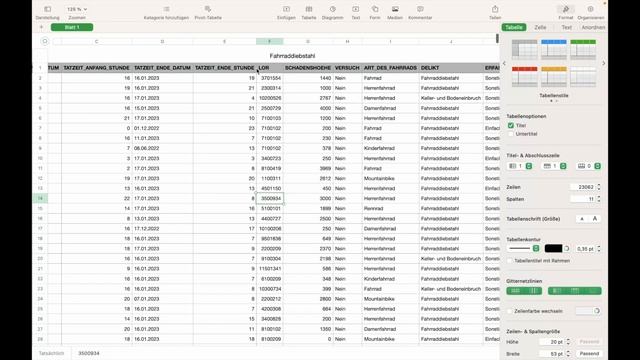Select the gray table style thumbnail
This screenshot has width=640, height=360.
tap(524, 49)
